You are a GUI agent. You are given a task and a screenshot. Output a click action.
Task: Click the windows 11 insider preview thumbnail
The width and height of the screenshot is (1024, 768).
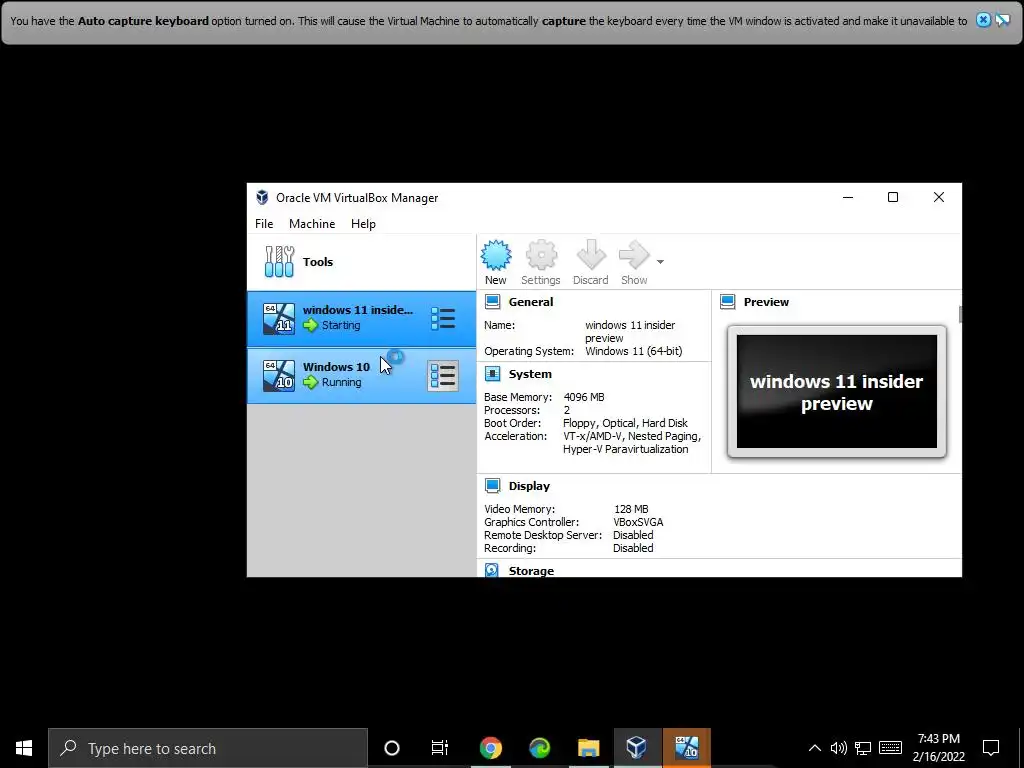tap(837, 392)
